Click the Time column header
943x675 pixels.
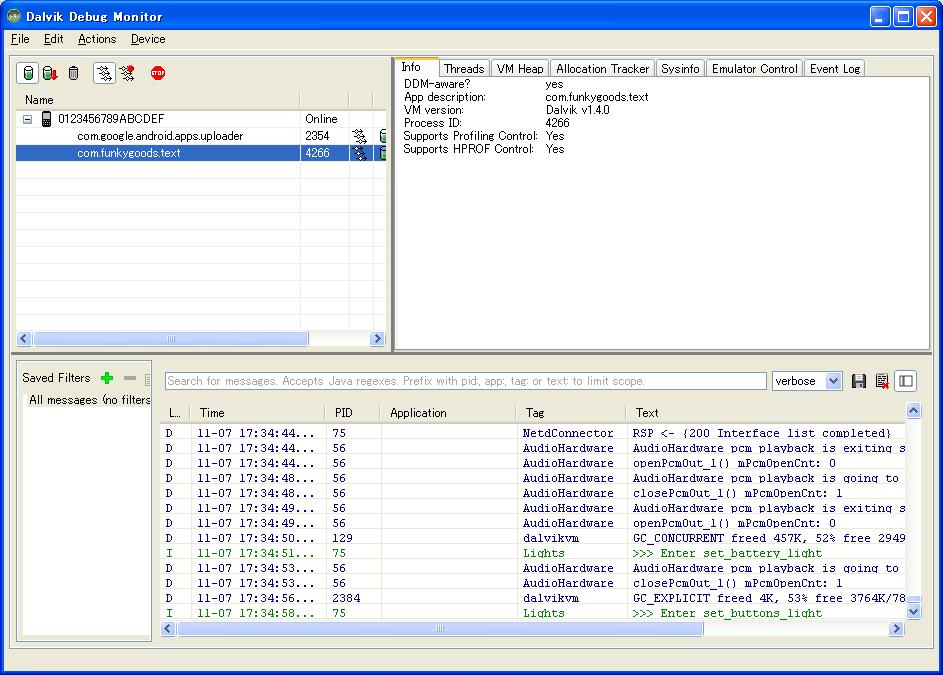pos(257,413)
